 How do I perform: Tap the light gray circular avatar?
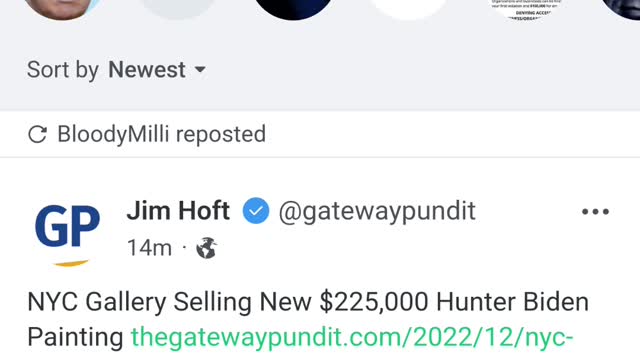(178, 9)
